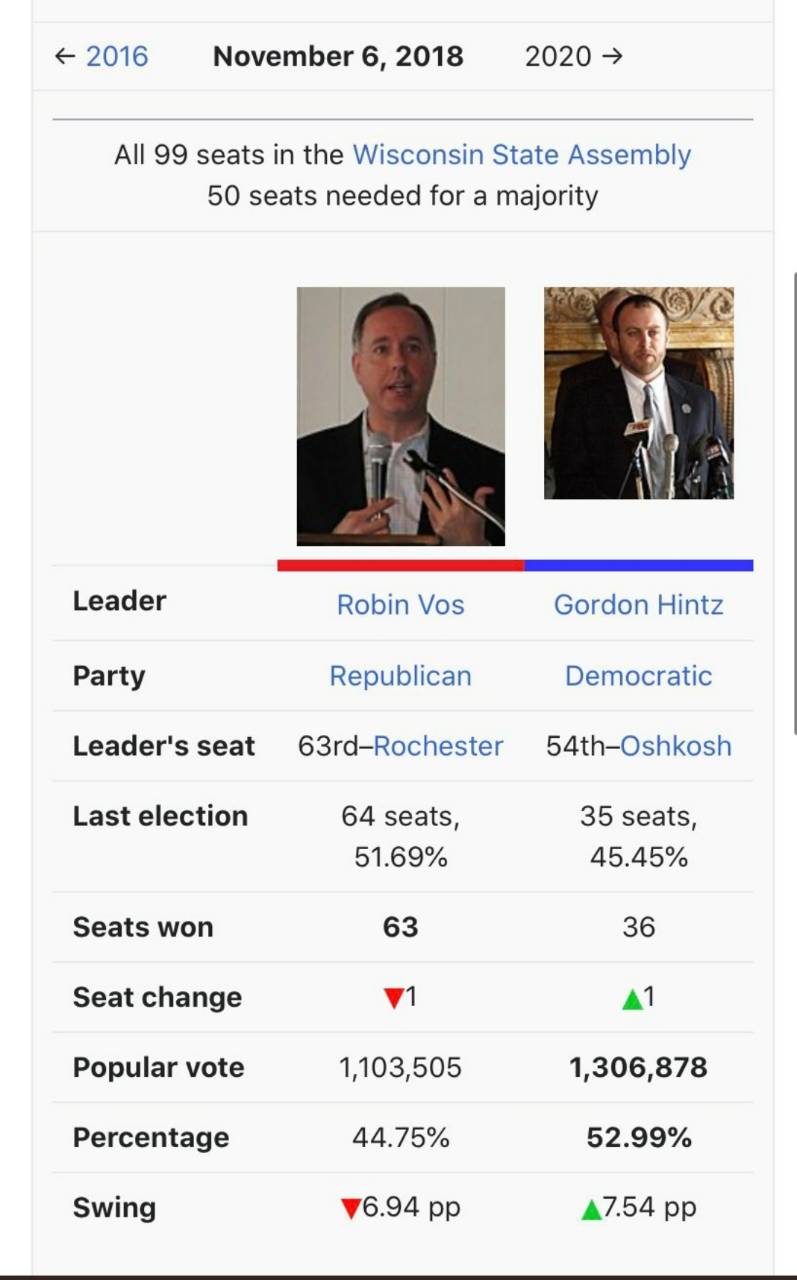Image resolution: width=797 pixels, height=1280 pixels.
Task: Open the Republican party link
Action: coord(401,676)
